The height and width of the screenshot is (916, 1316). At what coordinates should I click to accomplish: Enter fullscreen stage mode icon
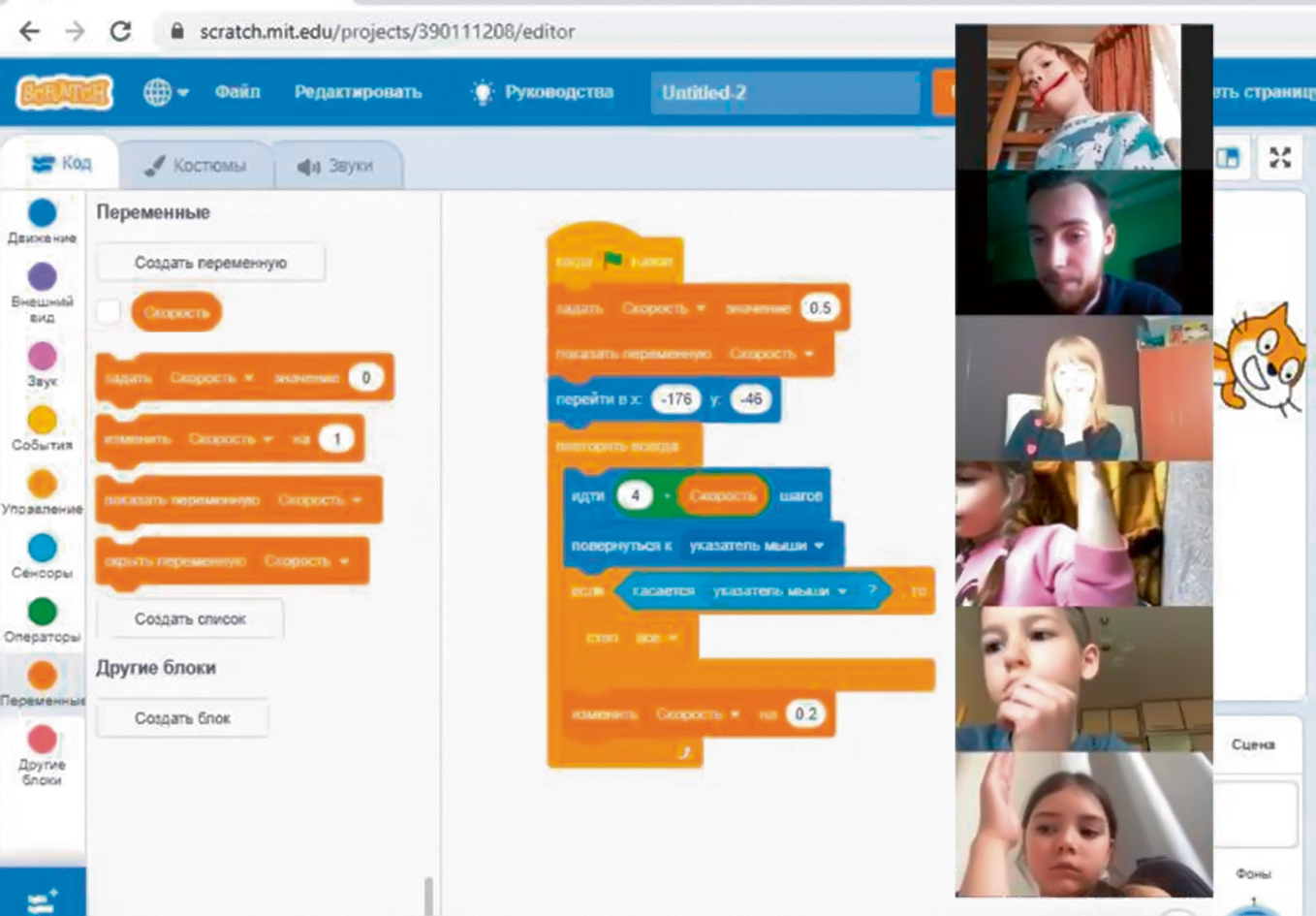pyautogui.click(x=1279, y=158)
